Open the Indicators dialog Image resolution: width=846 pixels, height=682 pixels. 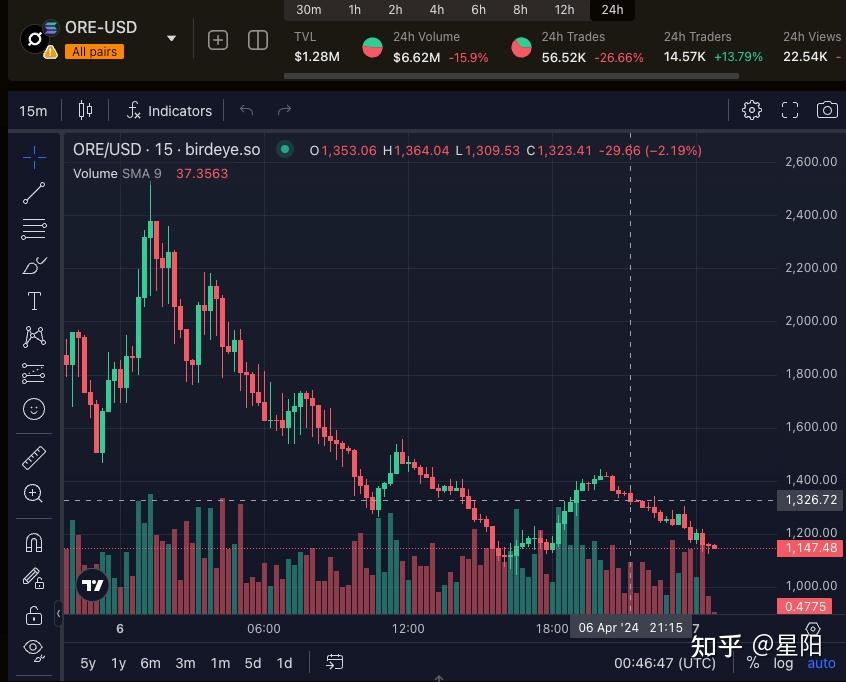point(169,111)
